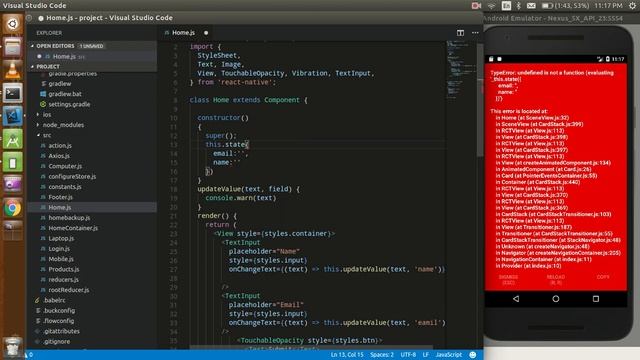Open settings.gradle file

coord(69,104)
